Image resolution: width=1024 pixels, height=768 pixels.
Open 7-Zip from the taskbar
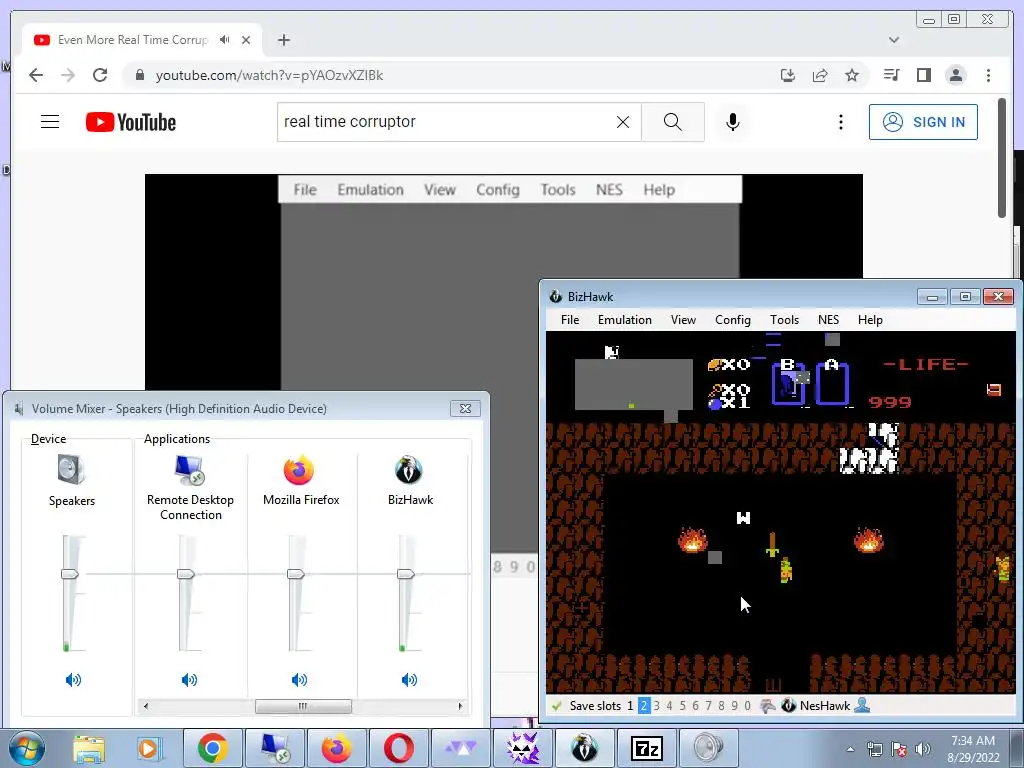(x=647, y=748)
